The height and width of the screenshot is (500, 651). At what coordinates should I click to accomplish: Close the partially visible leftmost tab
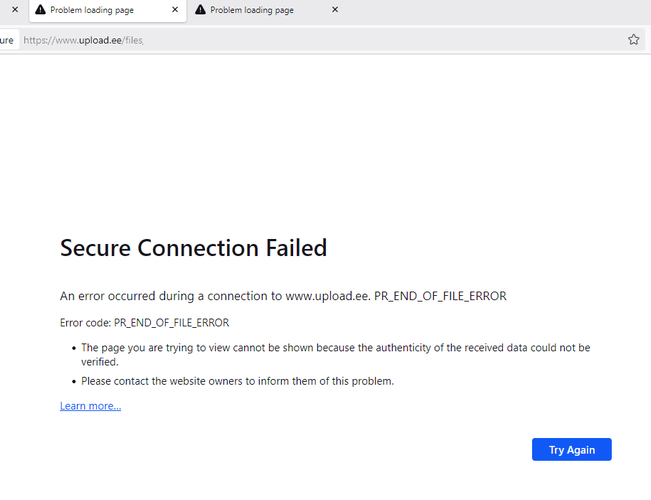(15, 10)
